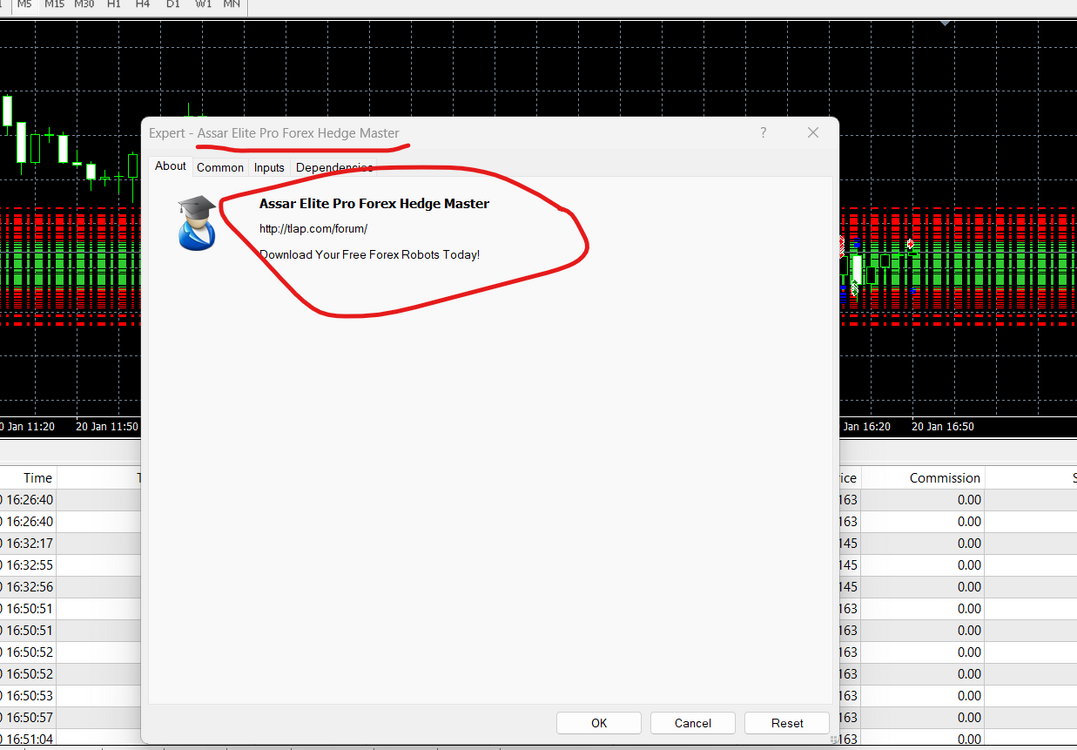Open help with the question mark button
Viewport: 1077px width, 750px height.
tap(763, 133)
